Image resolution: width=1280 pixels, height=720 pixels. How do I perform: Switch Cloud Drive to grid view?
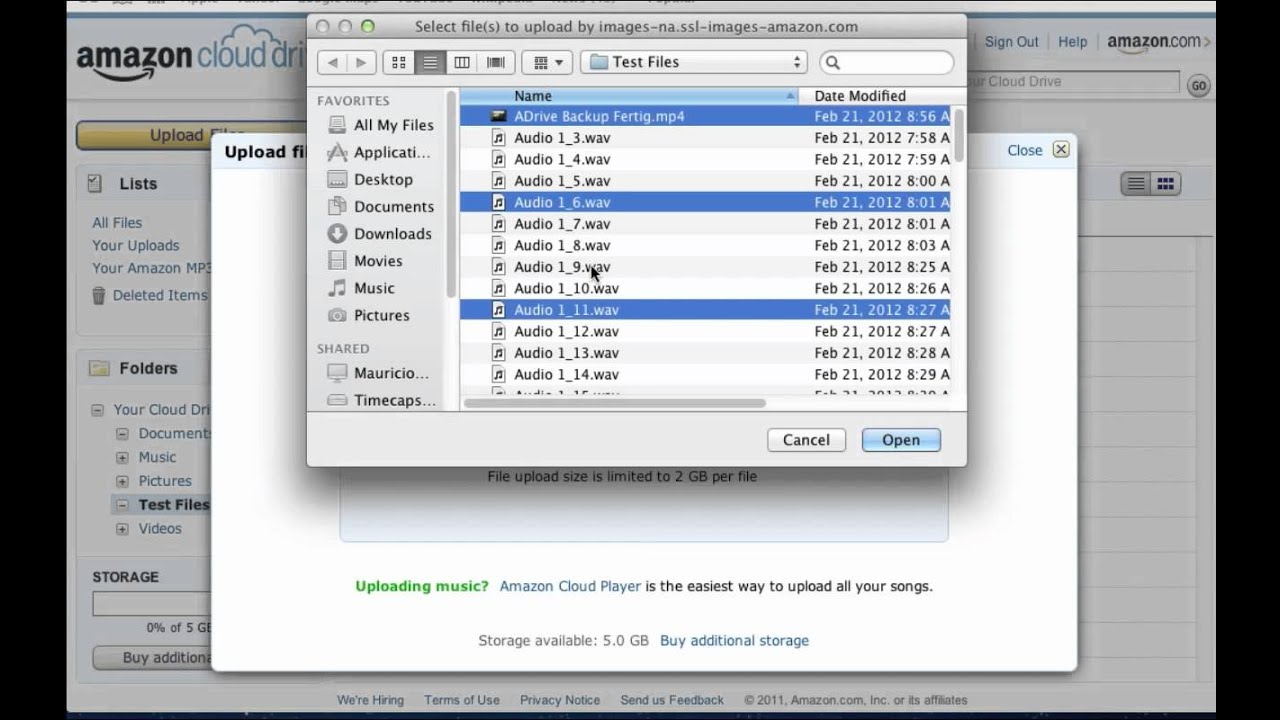tap(1165, 184)
